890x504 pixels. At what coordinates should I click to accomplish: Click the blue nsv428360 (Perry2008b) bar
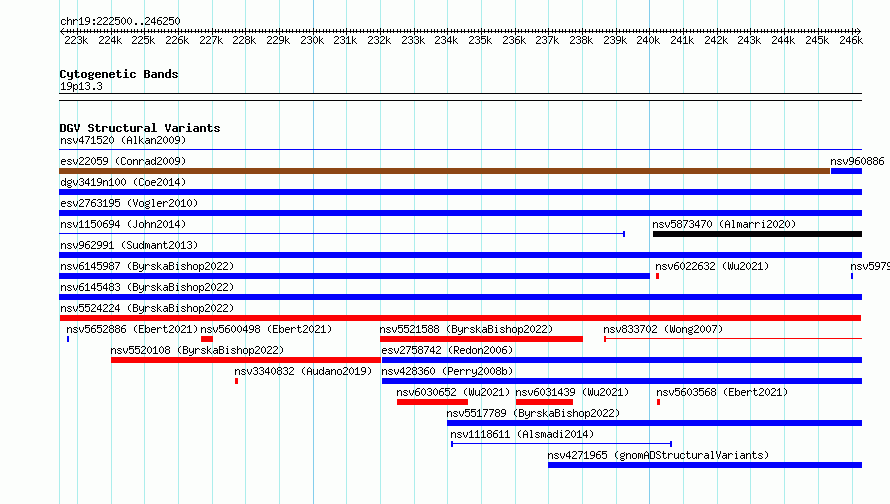tap(622, 381)
